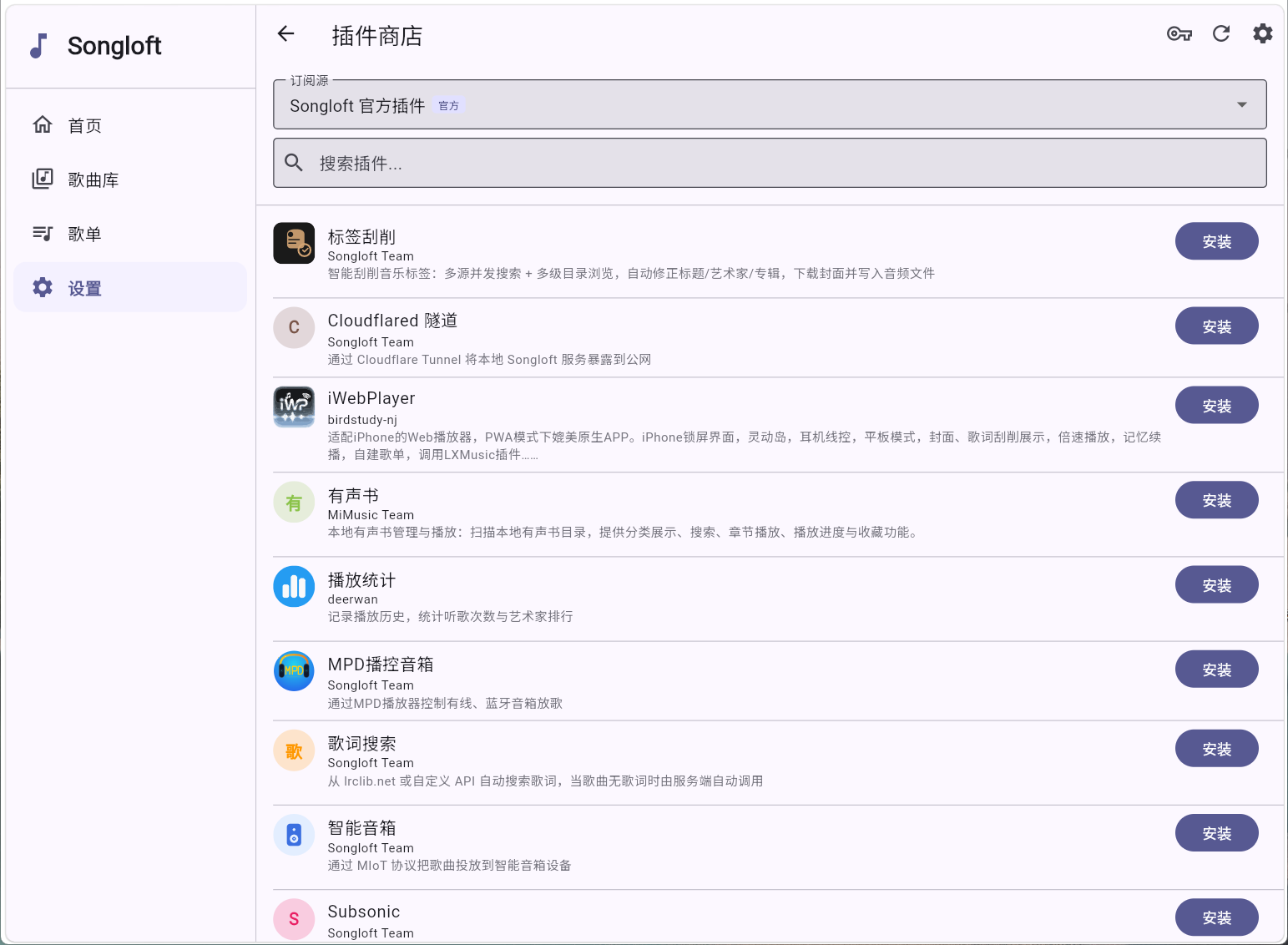Screen dimensions: 1288x945
Task: Click the 标签刮削 plugin title
Action: (361, 237)
